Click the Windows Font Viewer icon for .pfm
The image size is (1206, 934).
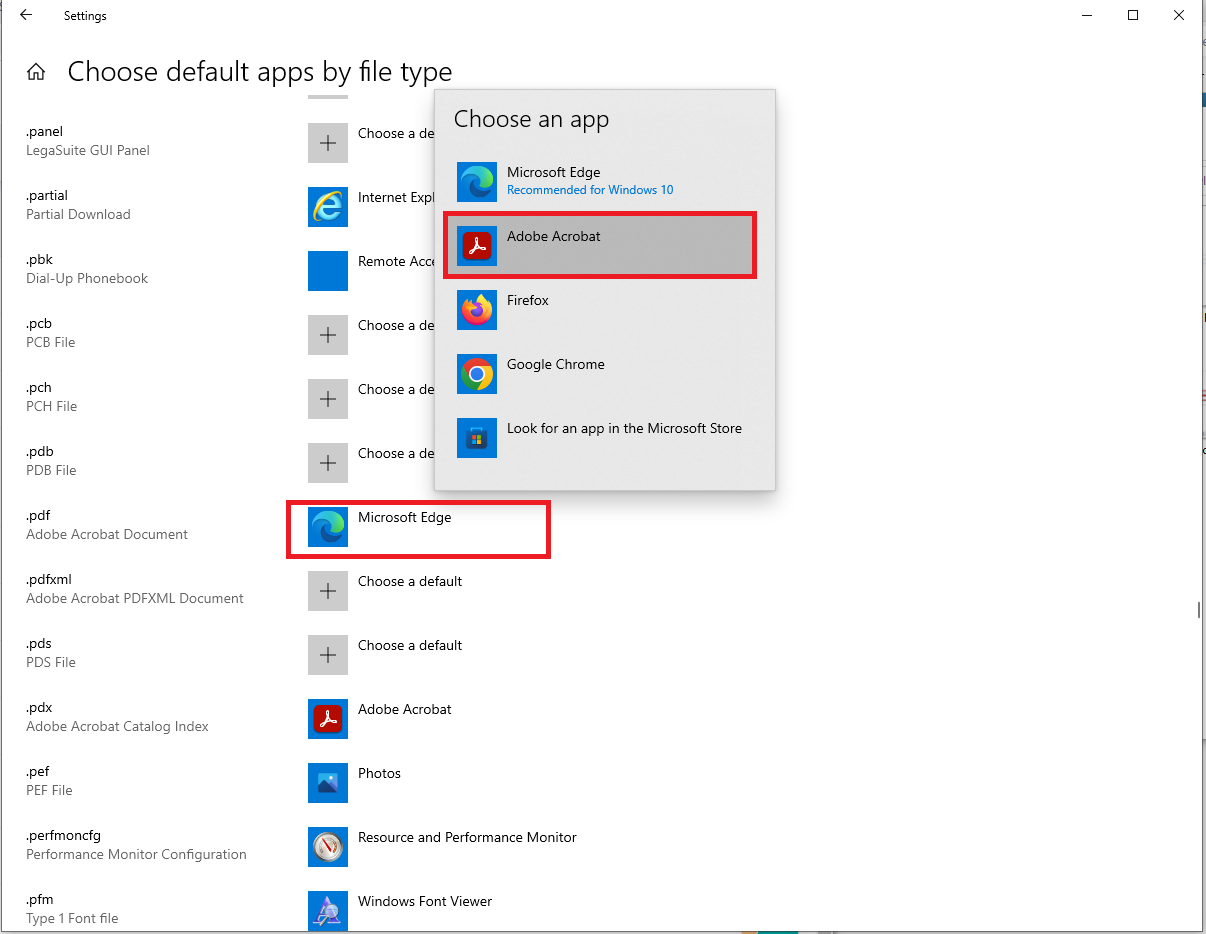click(x=328, y=911)
